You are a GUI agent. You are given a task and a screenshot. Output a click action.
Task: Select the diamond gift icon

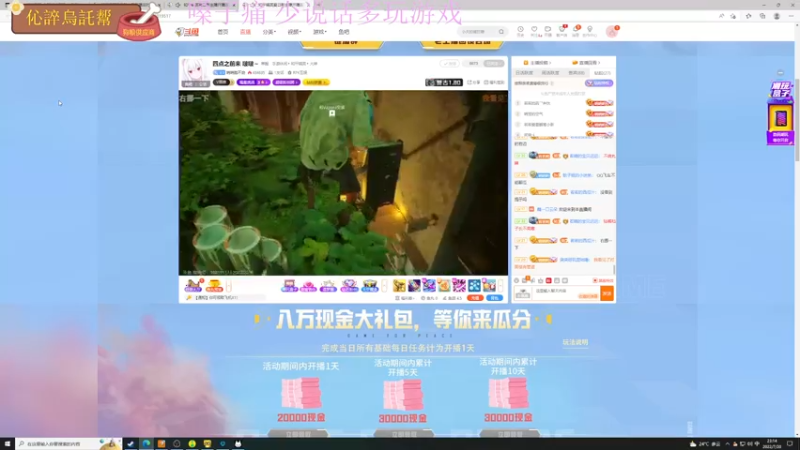pos(349,285)
